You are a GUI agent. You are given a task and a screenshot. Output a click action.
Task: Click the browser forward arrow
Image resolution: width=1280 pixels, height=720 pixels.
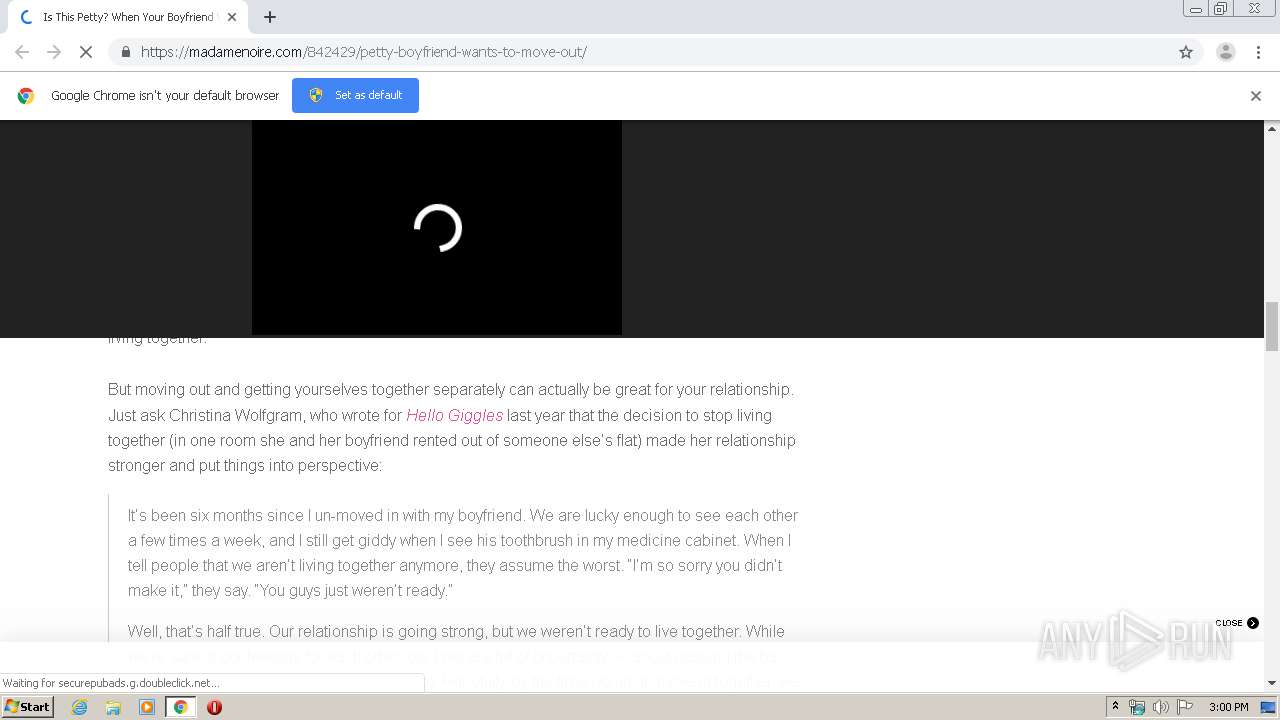pyautogui.click(x=54, y=52)
